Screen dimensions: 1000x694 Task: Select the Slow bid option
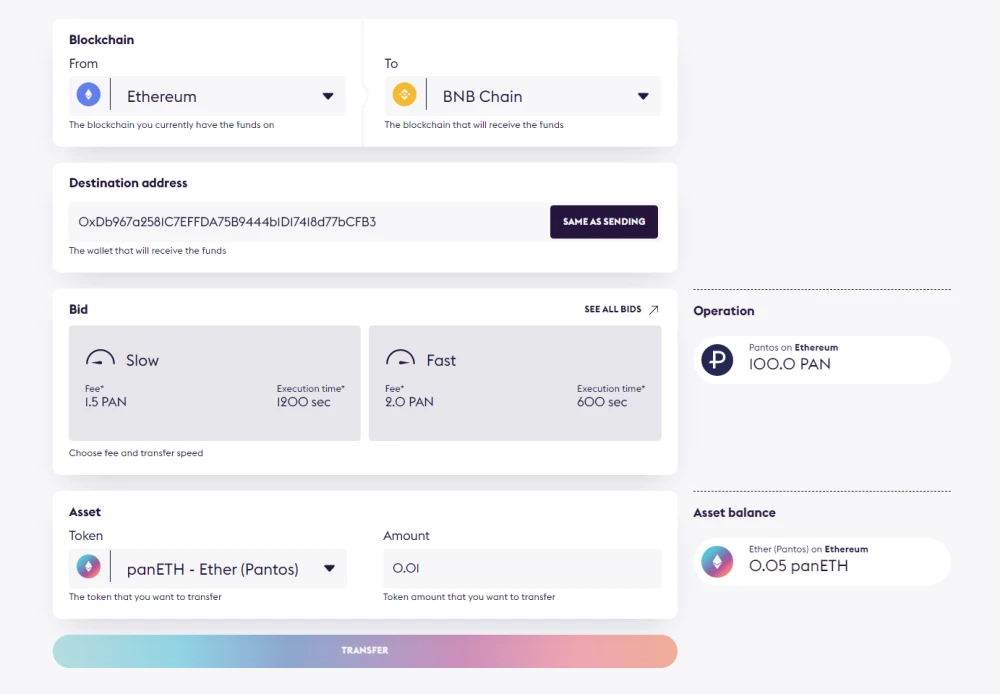(x=214, y=383)
